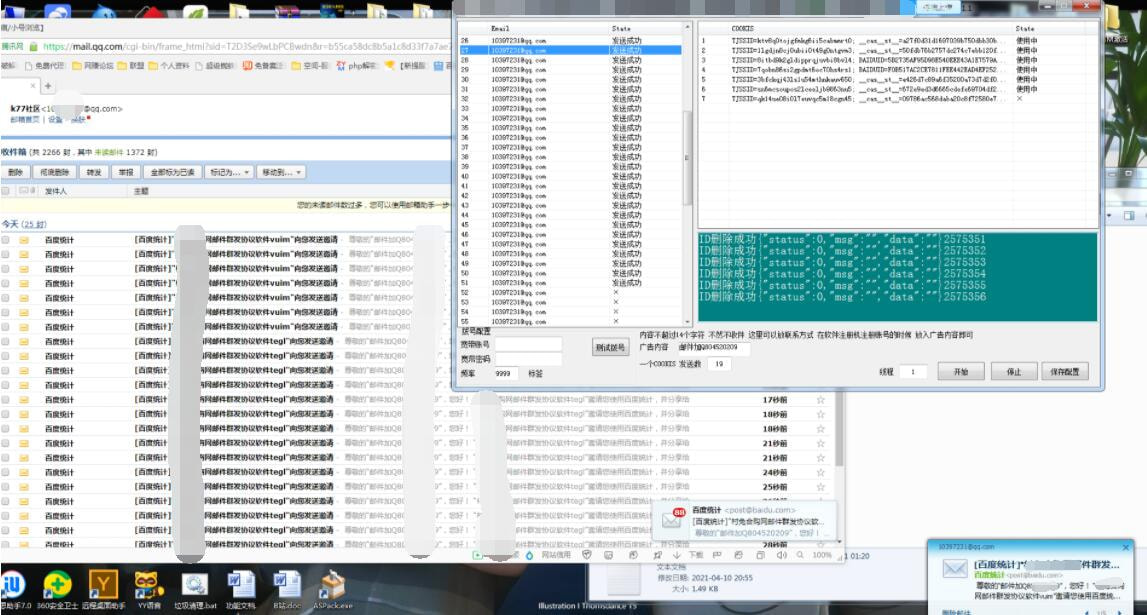The image size is (1147, 615).
Task: Click the Email list vertical scrollbar in tool
Action: pyautogui.click(x=687, y=174)
